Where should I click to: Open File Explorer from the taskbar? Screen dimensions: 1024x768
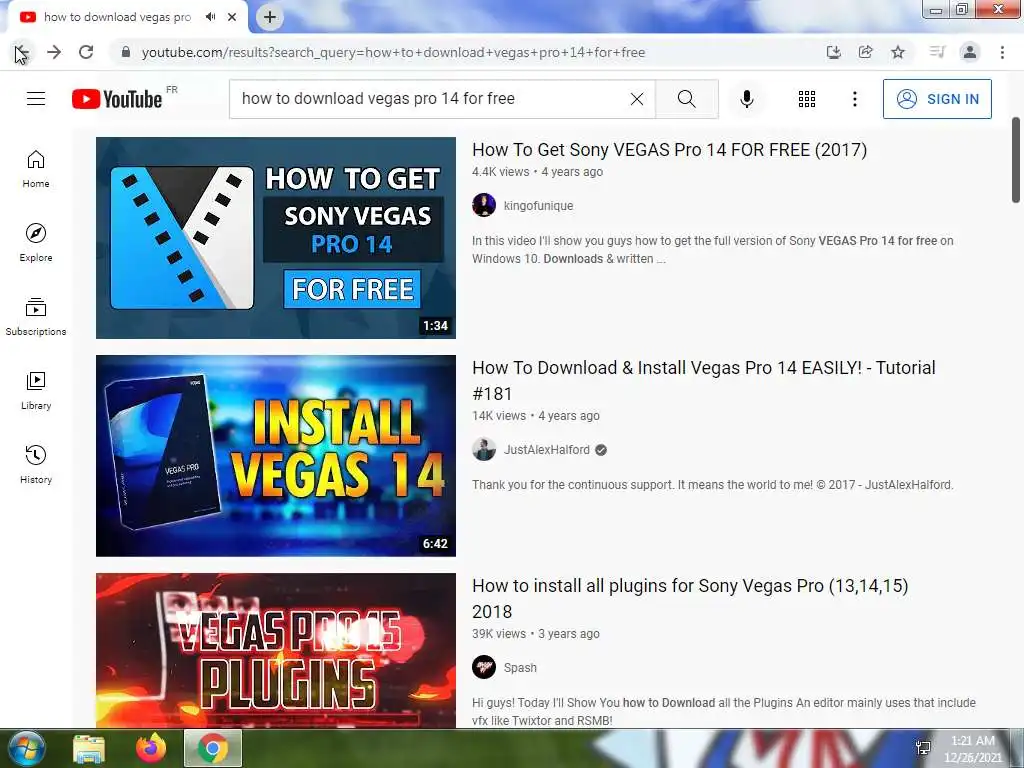(89, 748)
